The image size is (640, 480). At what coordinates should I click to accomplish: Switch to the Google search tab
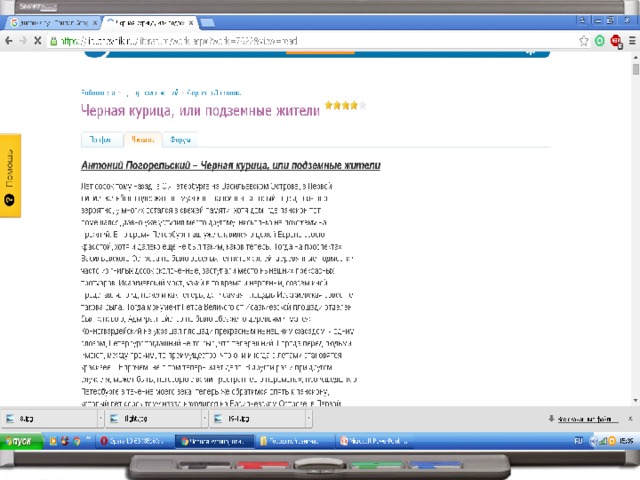[x=53, y=23]
